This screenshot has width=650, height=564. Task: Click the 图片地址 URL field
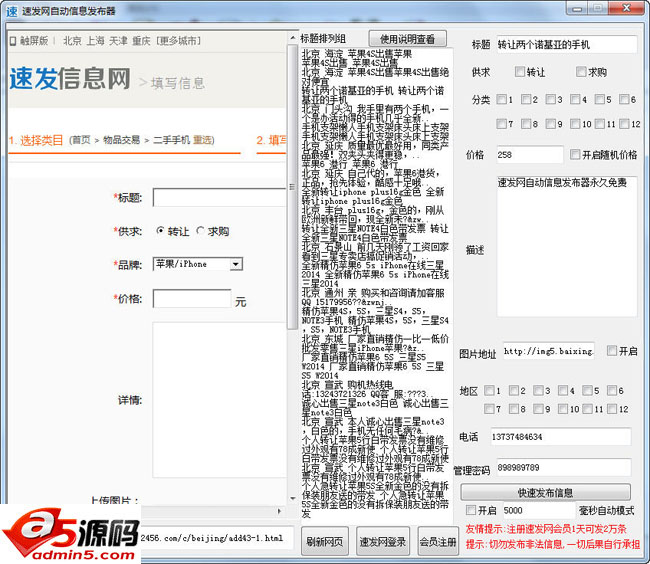[548, 351]
